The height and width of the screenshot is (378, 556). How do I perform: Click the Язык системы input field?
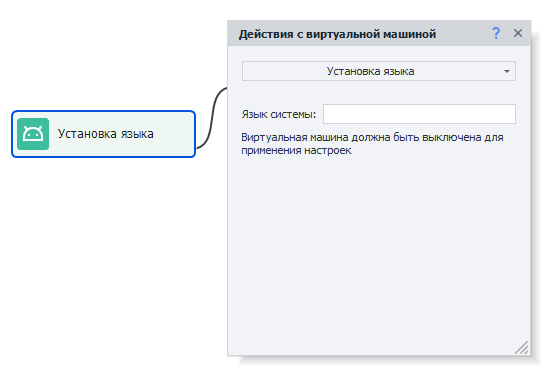(419, 114)
